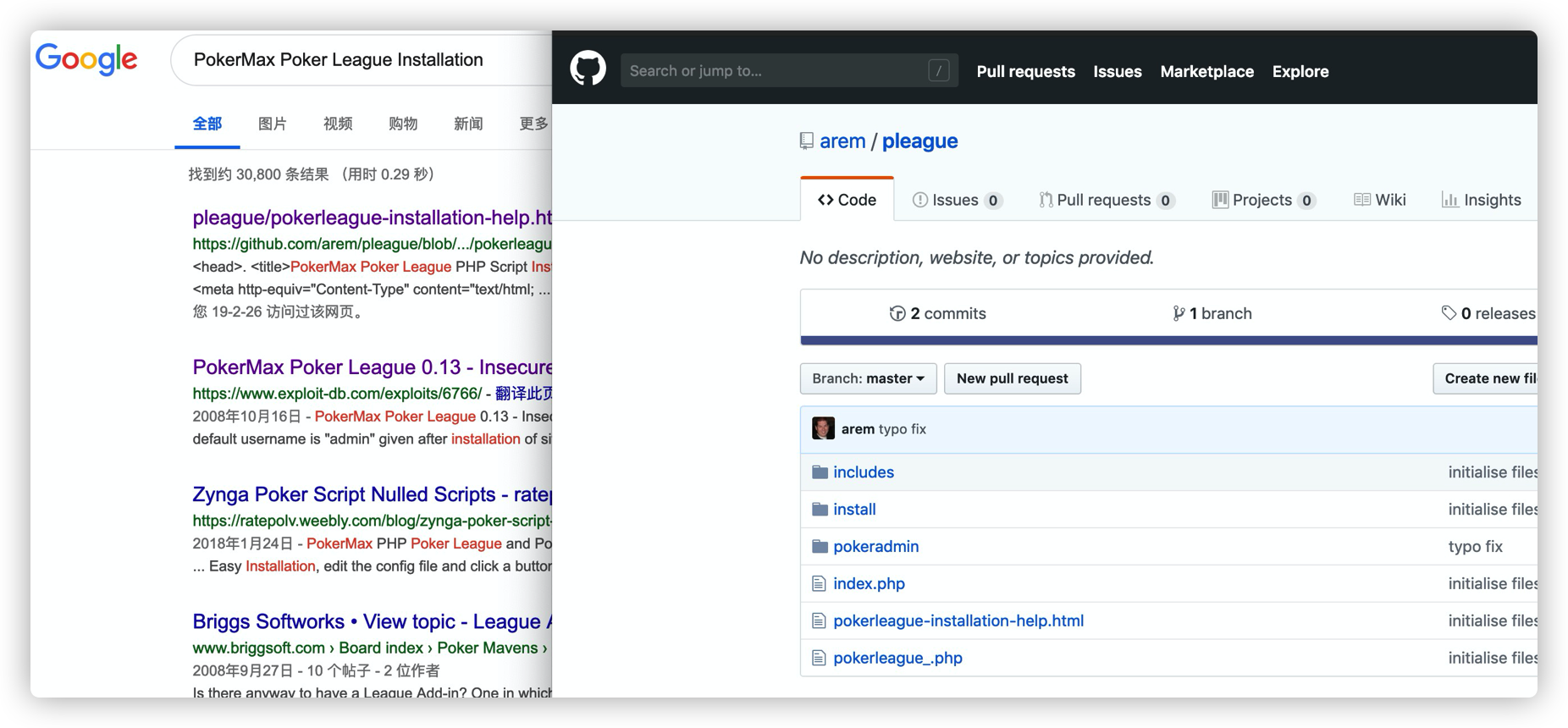Open the Briggs Softworks View topic result
Image resolution: width=1568 pixels, height=728 pixels.
[x=372, y=621]
